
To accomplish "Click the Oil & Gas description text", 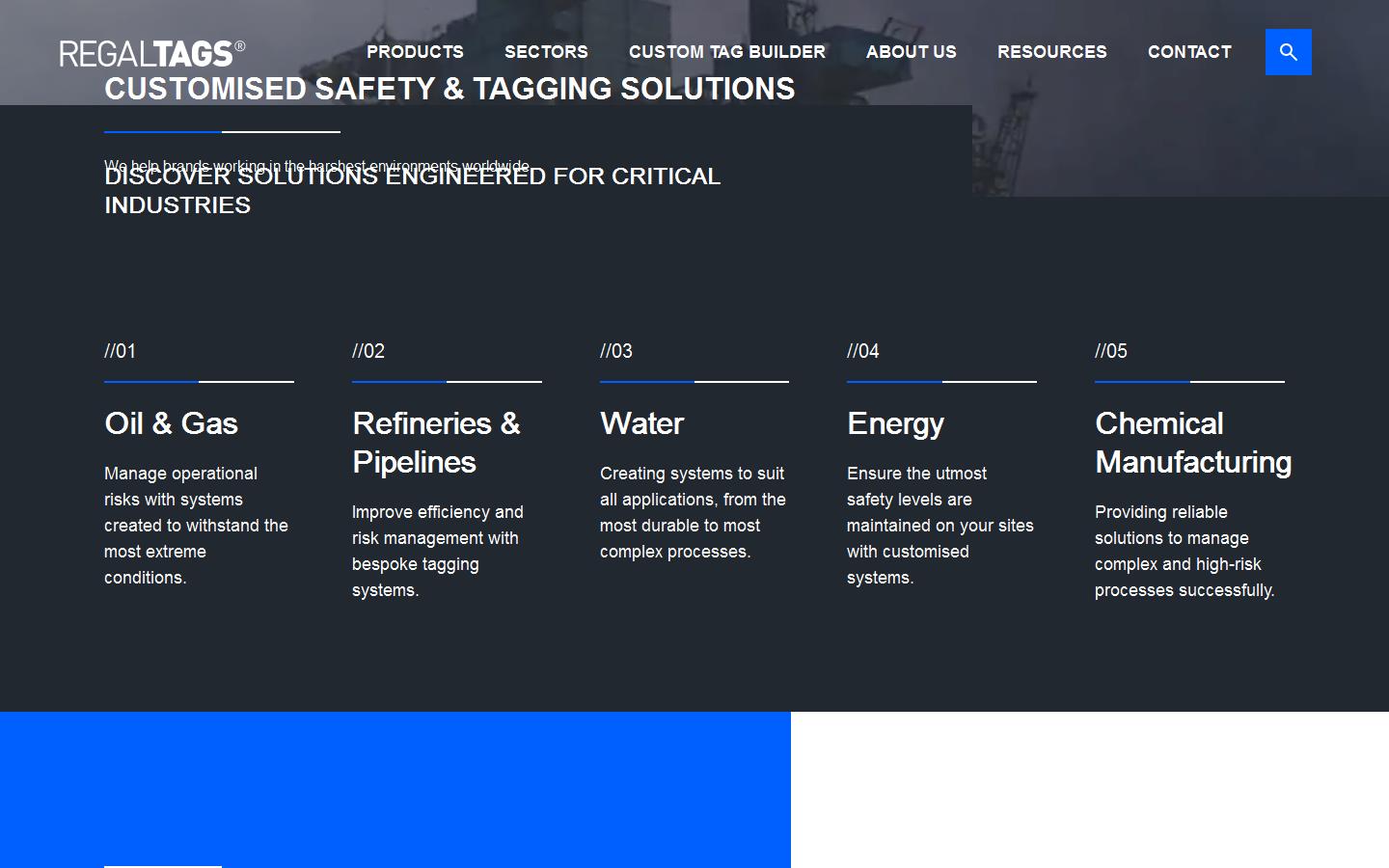I will [196, 526].
